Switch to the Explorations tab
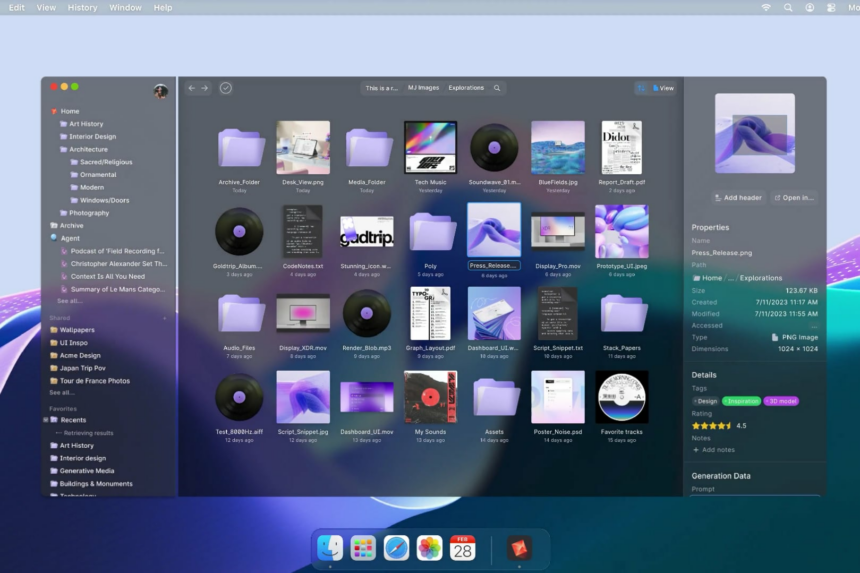 (466, 88)
